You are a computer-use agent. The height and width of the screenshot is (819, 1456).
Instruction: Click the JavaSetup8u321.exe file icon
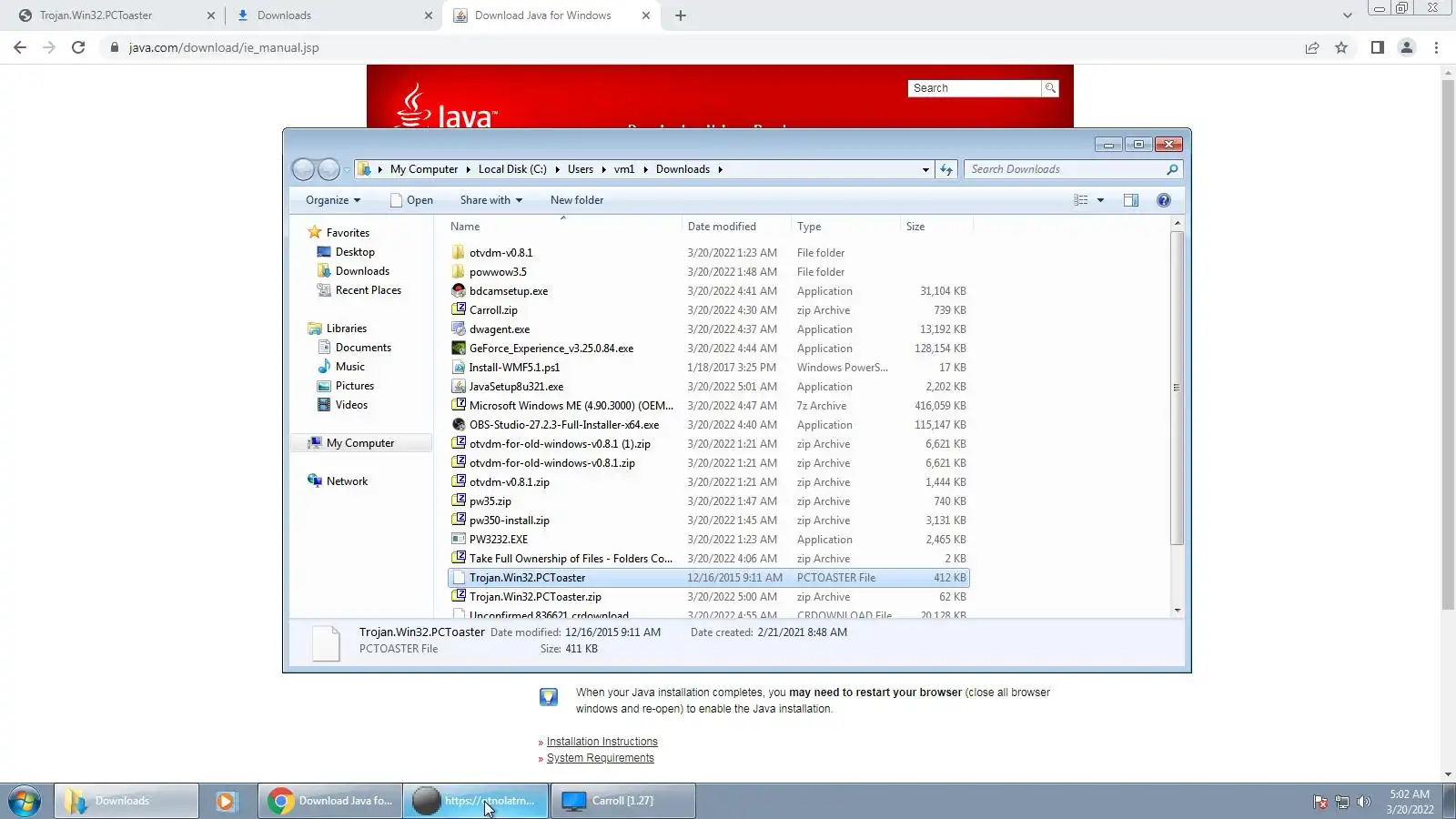click(x=459, y=387)
